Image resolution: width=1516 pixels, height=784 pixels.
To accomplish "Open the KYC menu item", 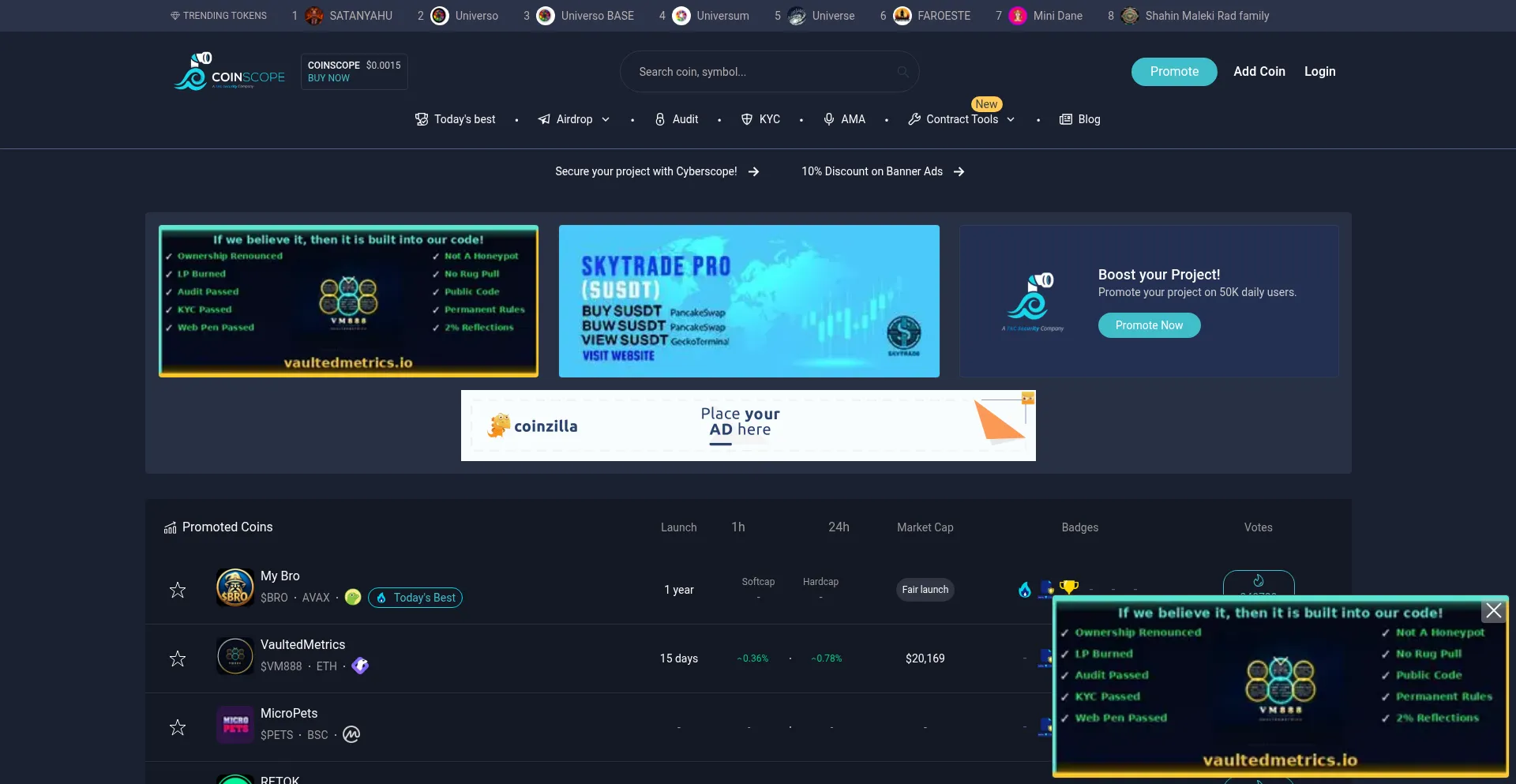I will (x=760, y=119).
